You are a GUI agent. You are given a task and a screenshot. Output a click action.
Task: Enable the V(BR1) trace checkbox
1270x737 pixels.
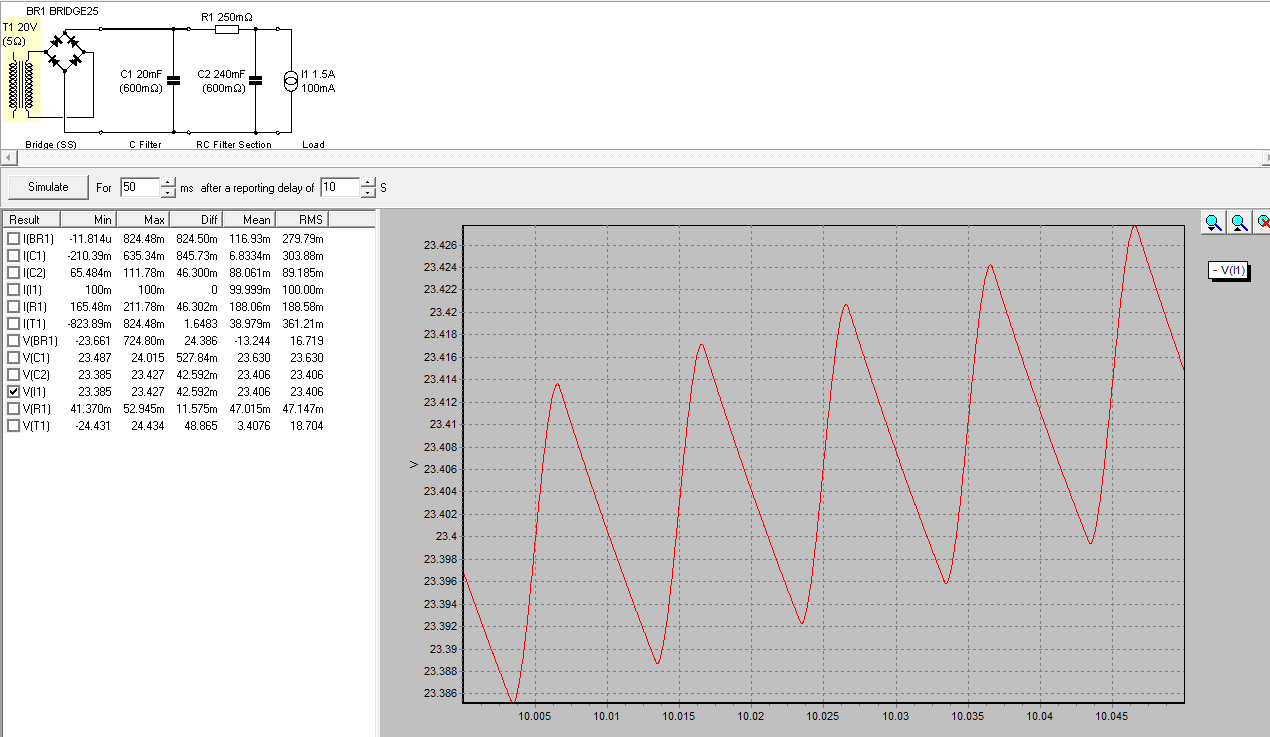13,341
